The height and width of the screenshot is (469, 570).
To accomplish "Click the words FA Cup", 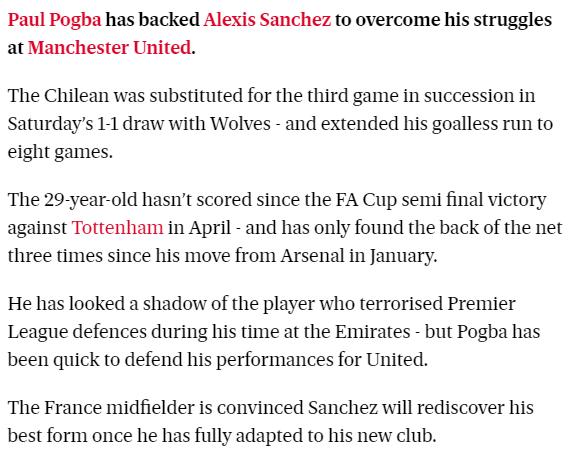I will (x=366, y=200).
